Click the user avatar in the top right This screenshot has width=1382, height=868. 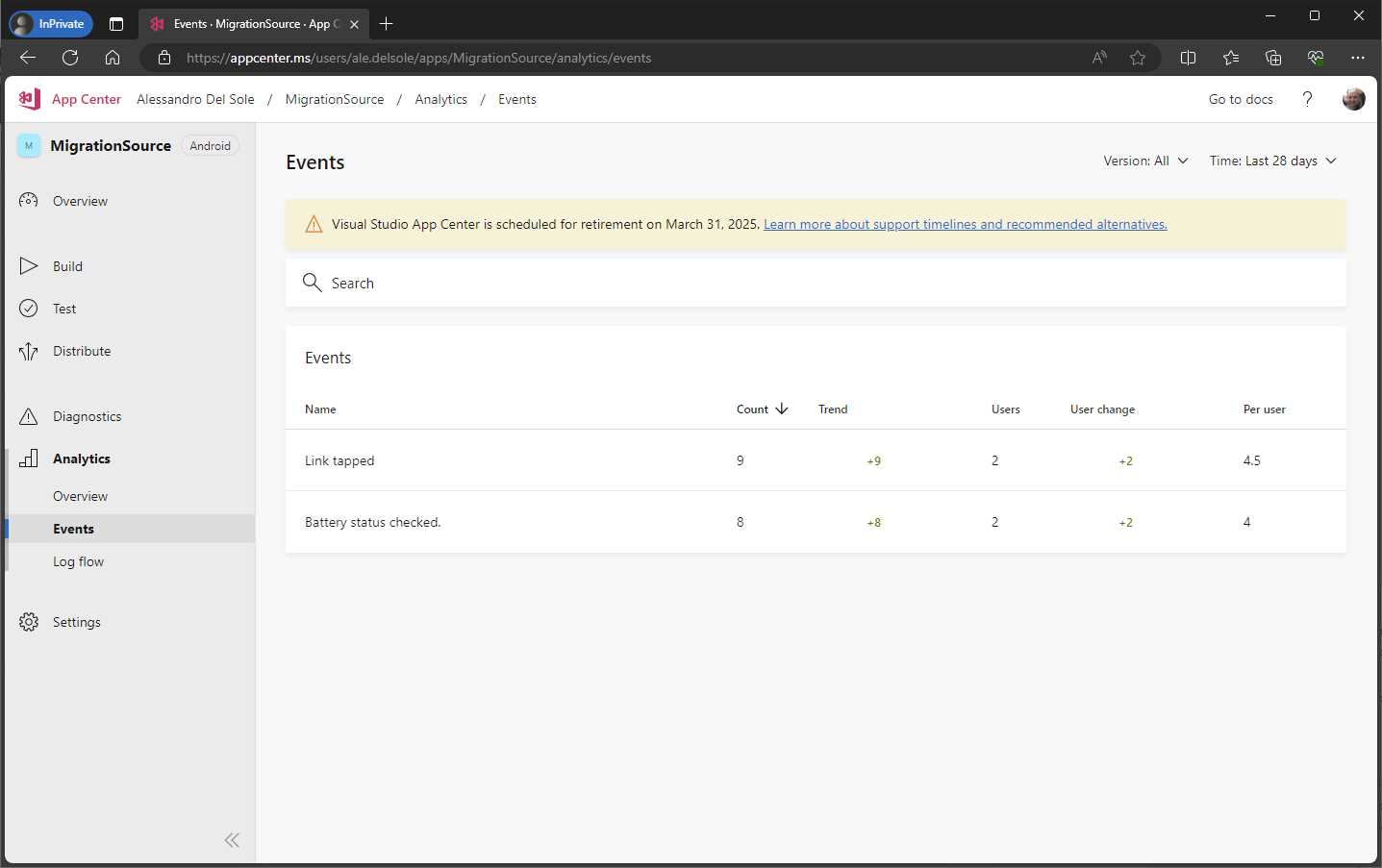pyautogui.click(x=1353, y=99)
